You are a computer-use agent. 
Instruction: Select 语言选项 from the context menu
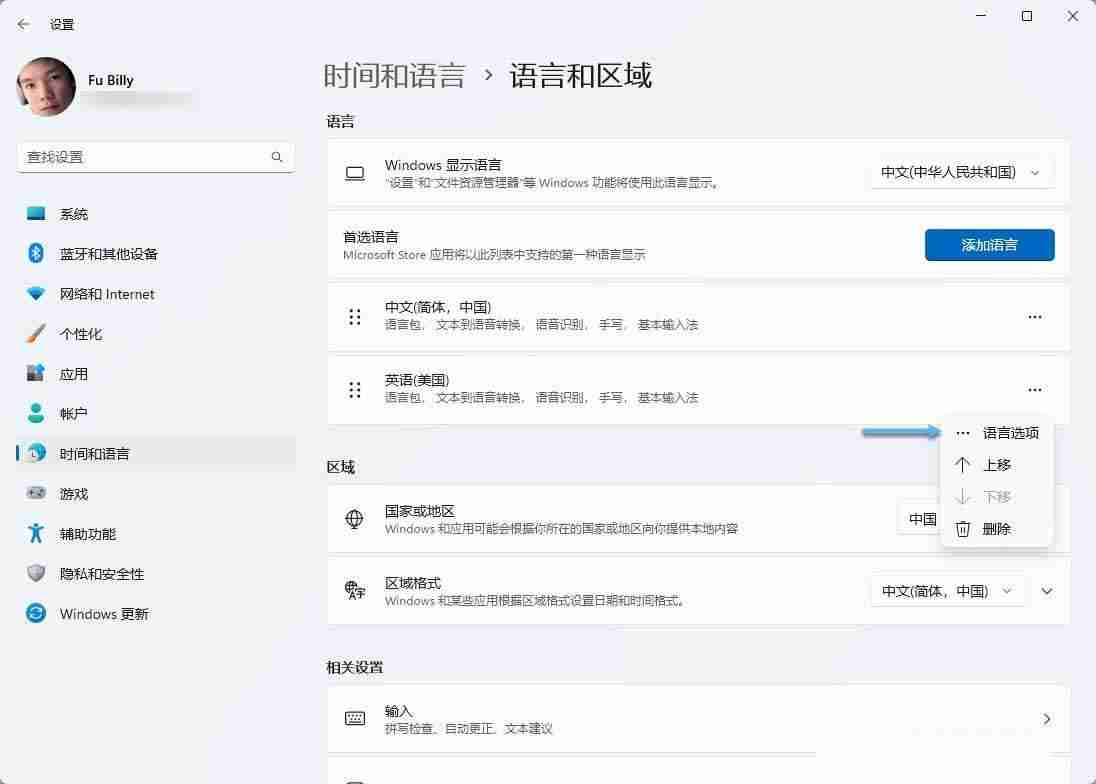(1010, 433)
